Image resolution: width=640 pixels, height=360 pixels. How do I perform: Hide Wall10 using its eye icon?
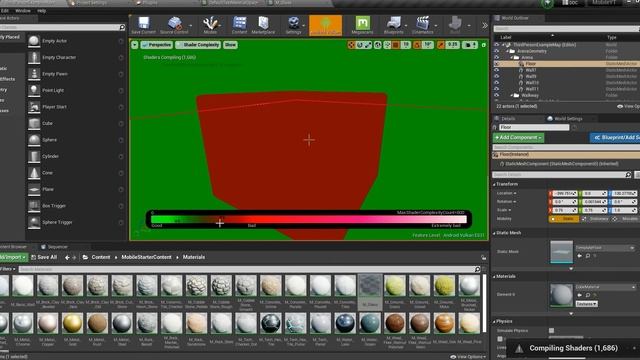pyautogui.click(x=496, y=82)
